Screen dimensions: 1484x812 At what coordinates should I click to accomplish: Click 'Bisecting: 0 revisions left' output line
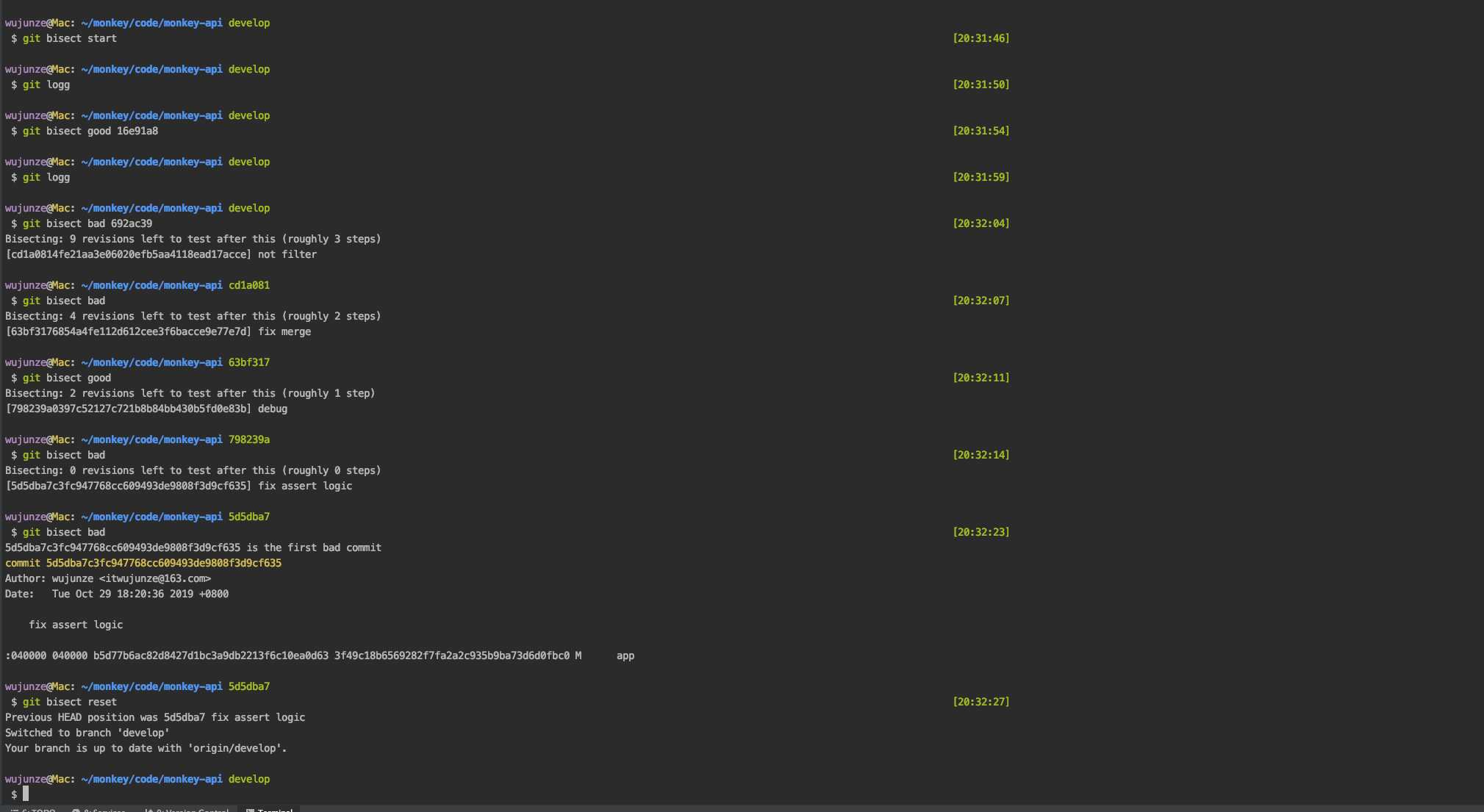click(193, 470)
